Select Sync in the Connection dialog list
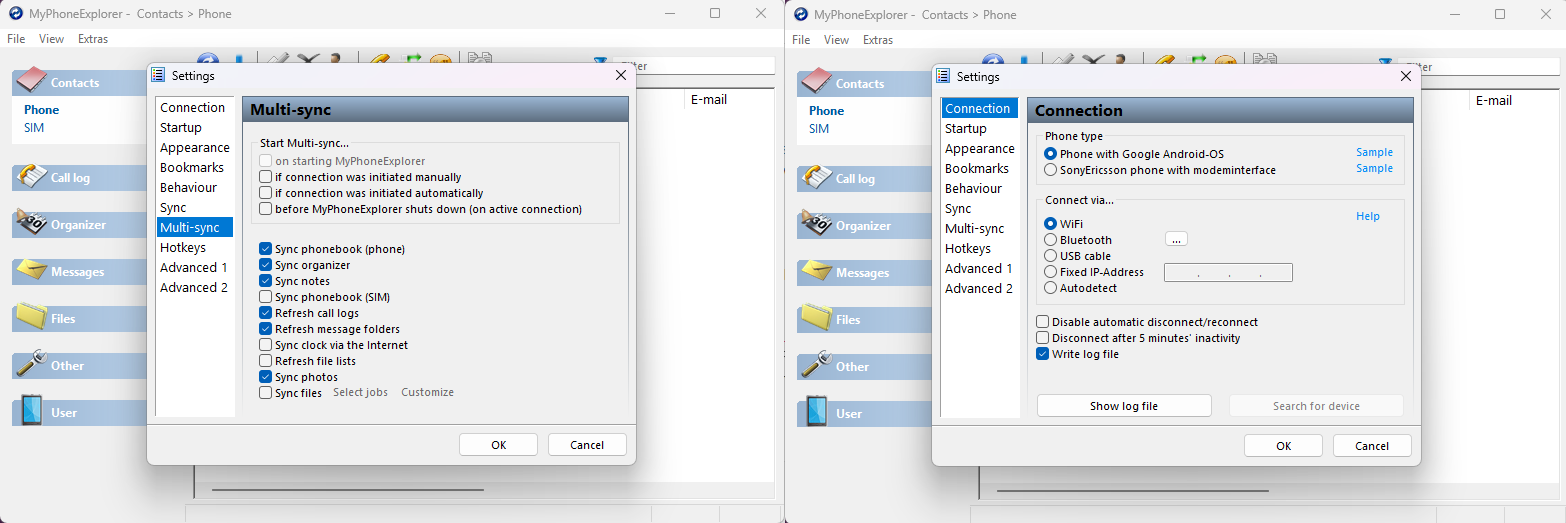 [x=958, y=208]
